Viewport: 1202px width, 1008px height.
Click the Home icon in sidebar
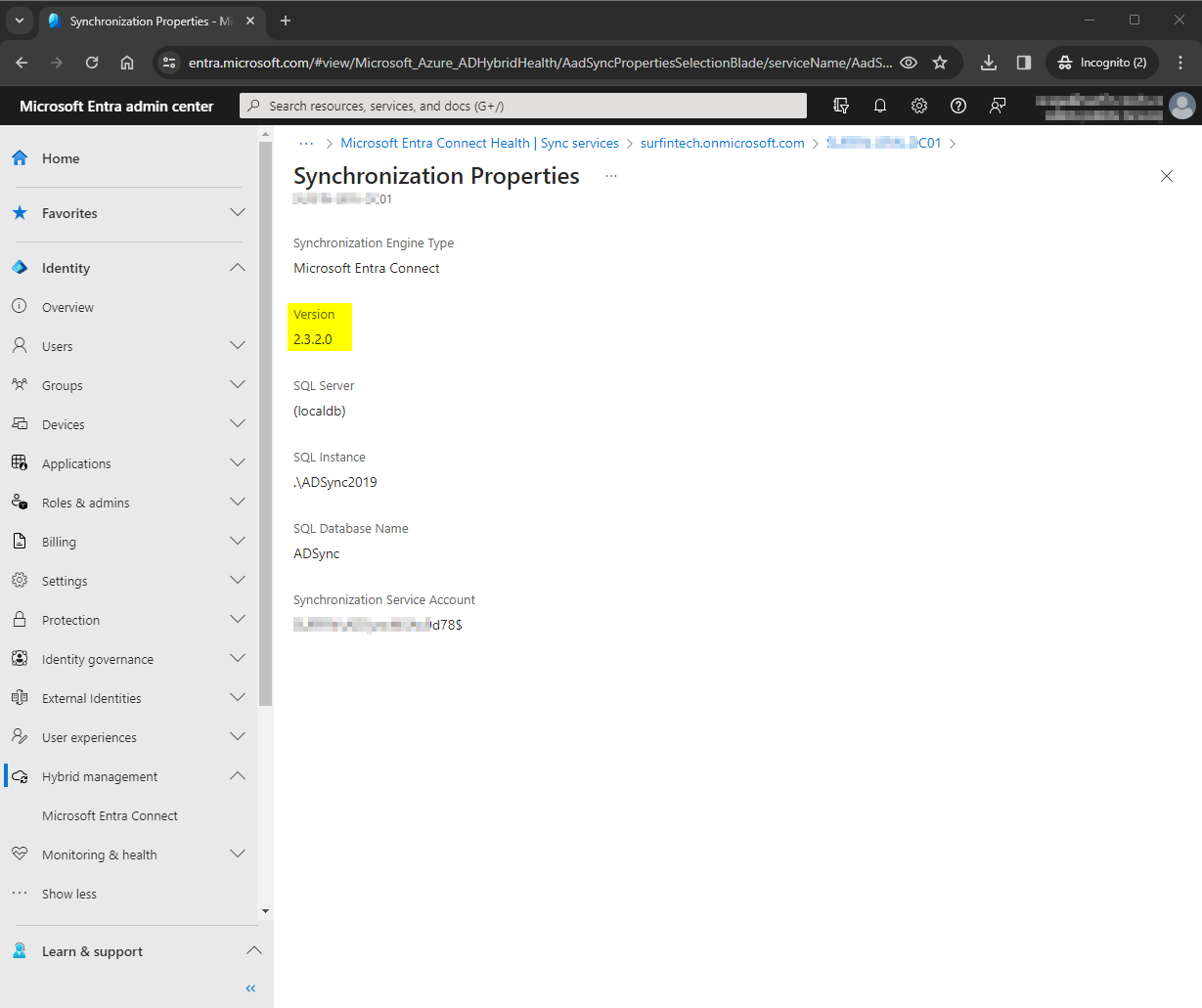pos(20,158)
